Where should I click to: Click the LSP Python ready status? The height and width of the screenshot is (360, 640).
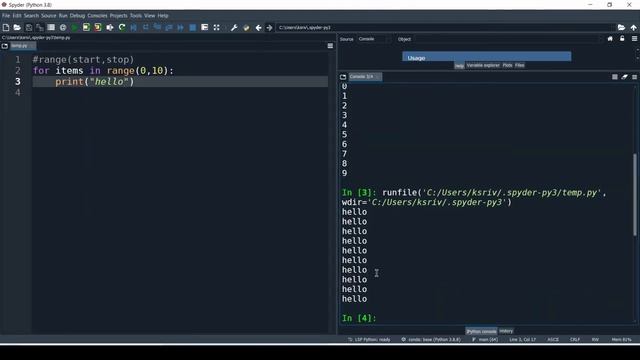pyautogui.click(x=369, y=339)
